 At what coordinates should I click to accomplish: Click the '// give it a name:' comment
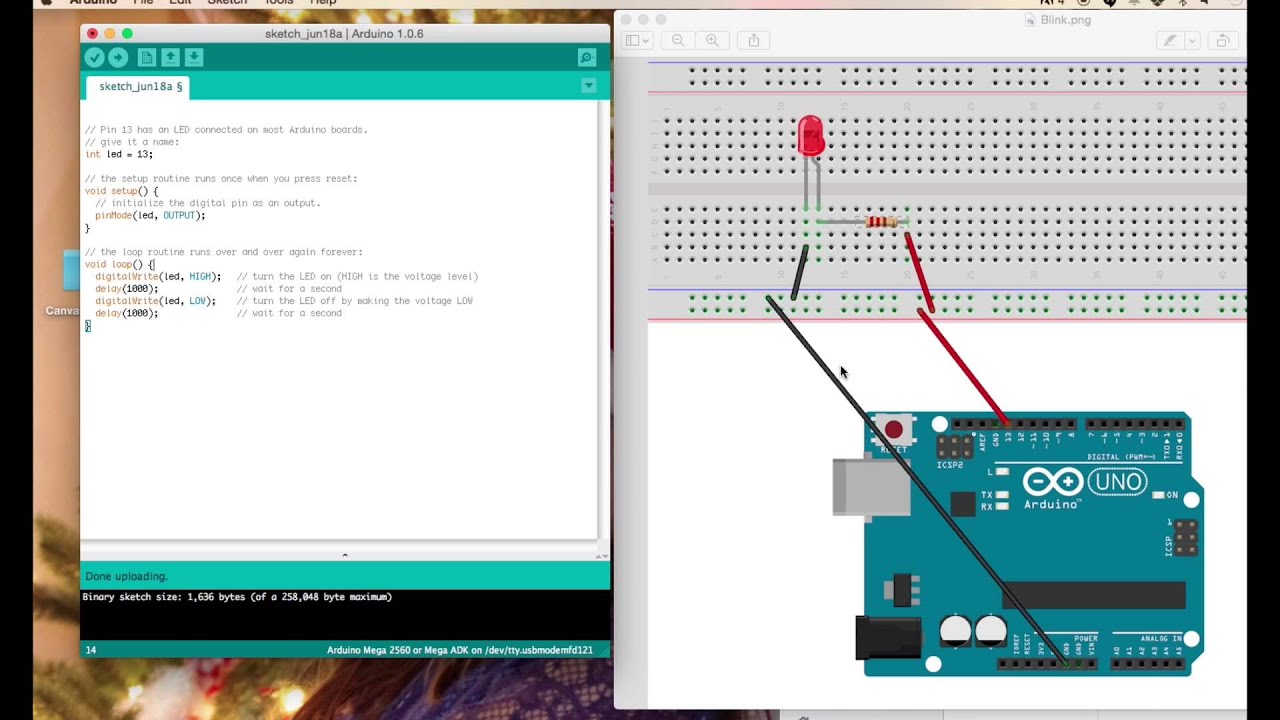coord(132,142)
